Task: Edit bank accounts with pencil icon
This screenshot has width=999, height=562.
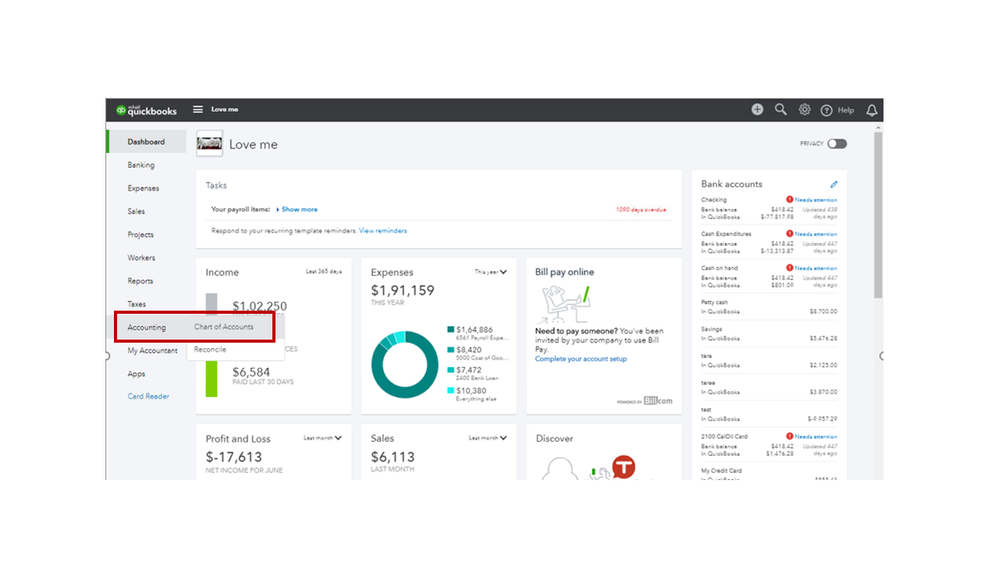Action: tap(833, 184)
